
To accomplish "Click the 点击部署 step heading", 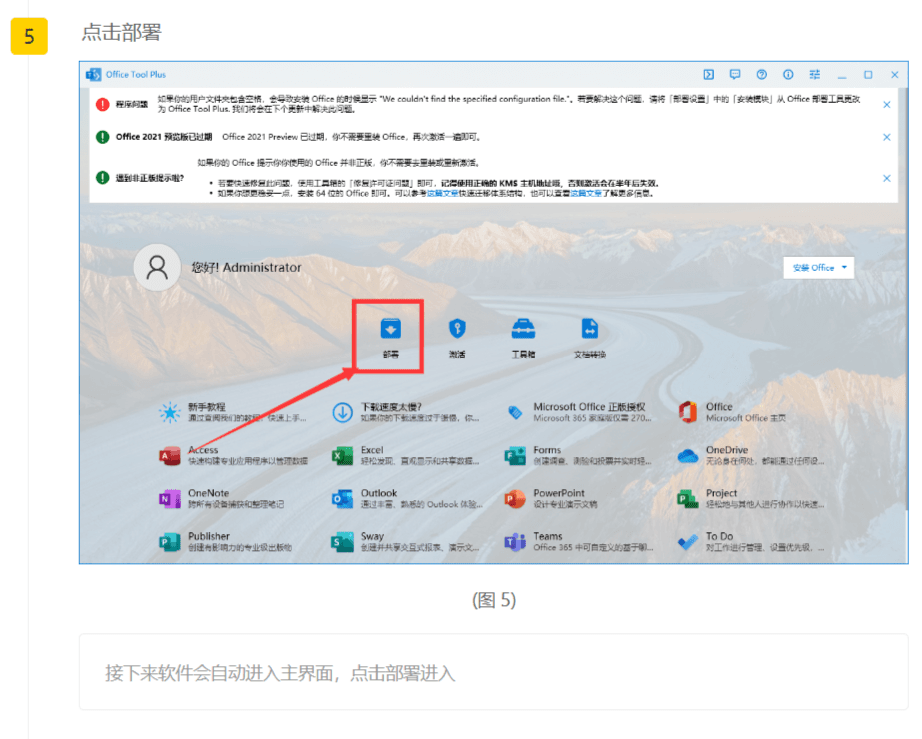I will pos(121,32).
